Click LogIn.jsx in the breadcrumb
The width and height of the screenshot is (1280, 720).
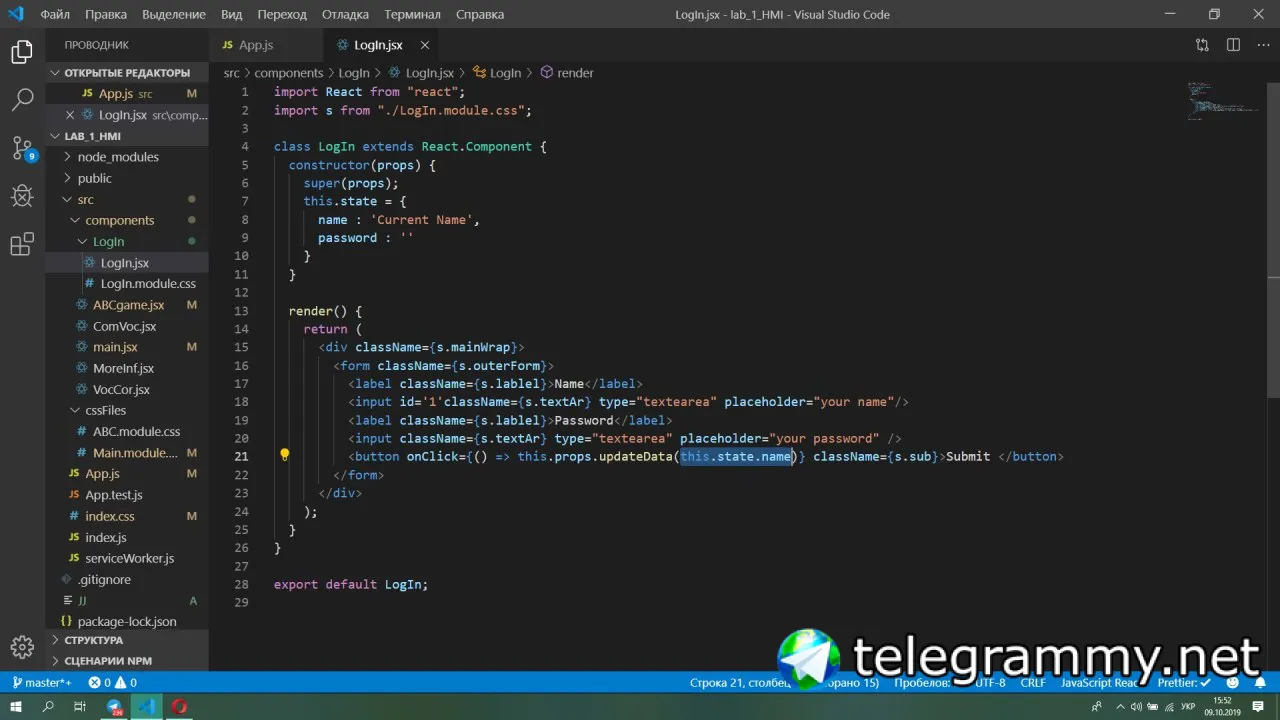421,73
